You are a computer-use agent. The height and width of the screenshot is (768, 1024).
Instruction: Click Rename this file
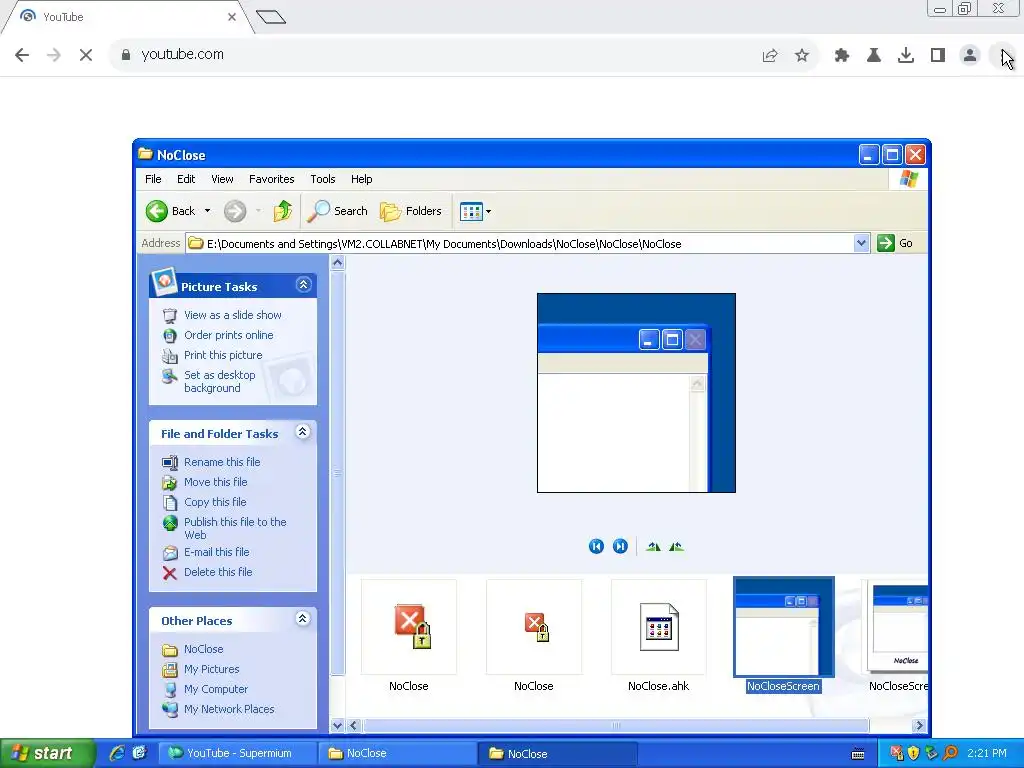tap(222, 462)
